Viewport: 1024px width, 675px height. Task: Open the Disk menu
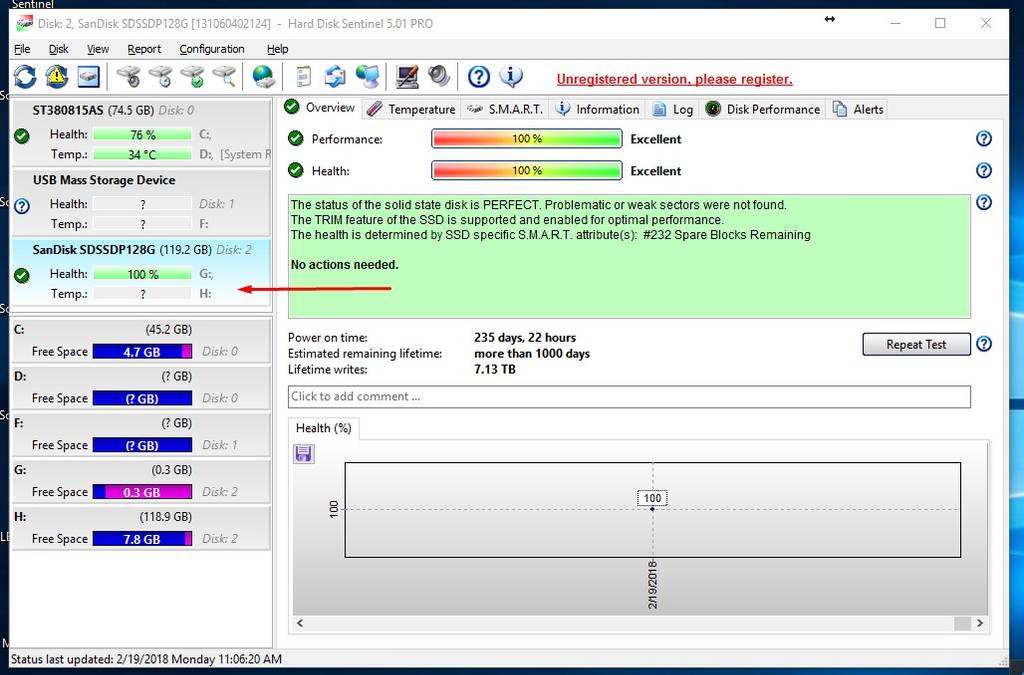coord(59,49)
